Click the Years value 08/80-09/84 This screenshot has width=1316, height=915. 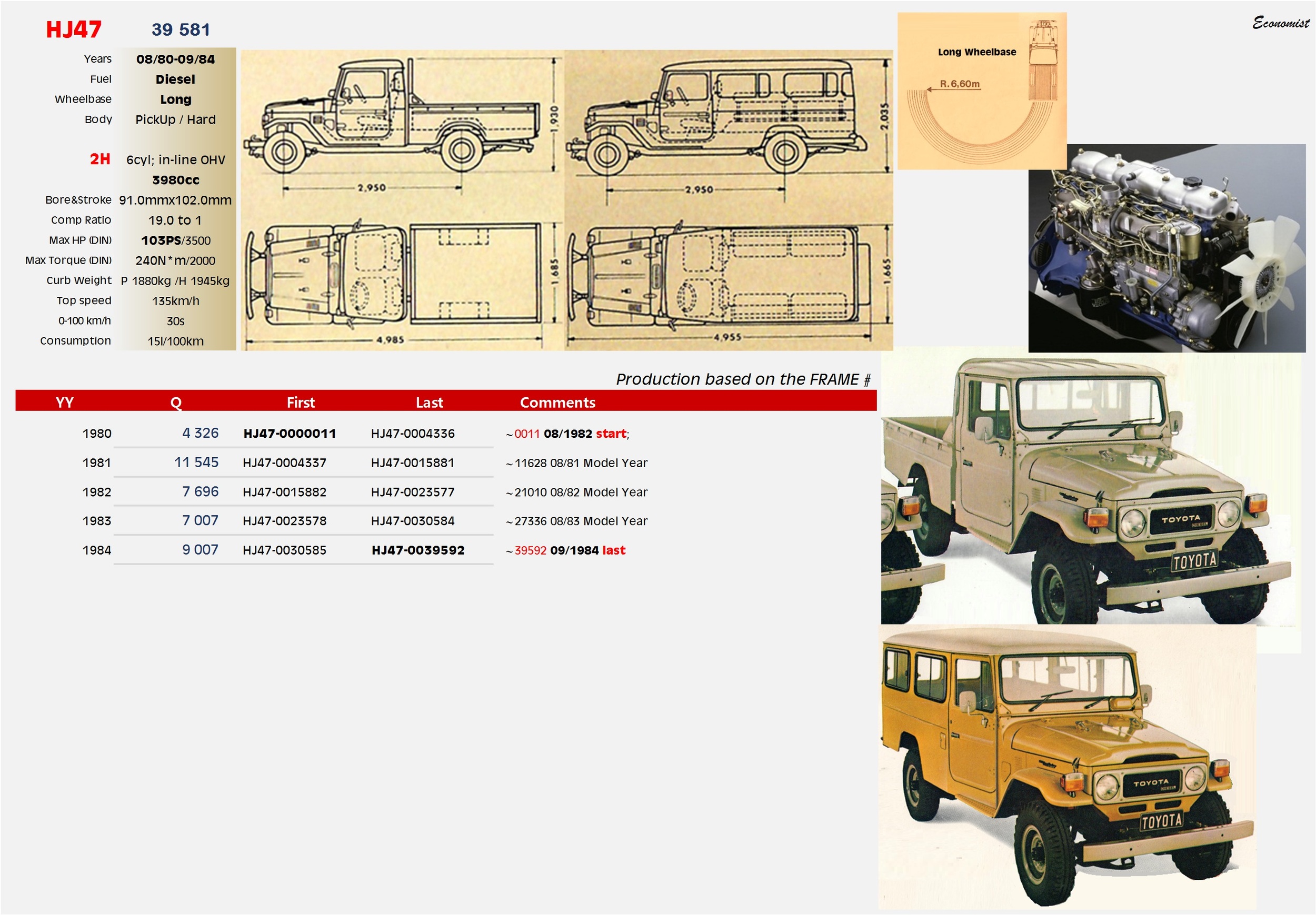pyautogui.click(x=175, y=59)
